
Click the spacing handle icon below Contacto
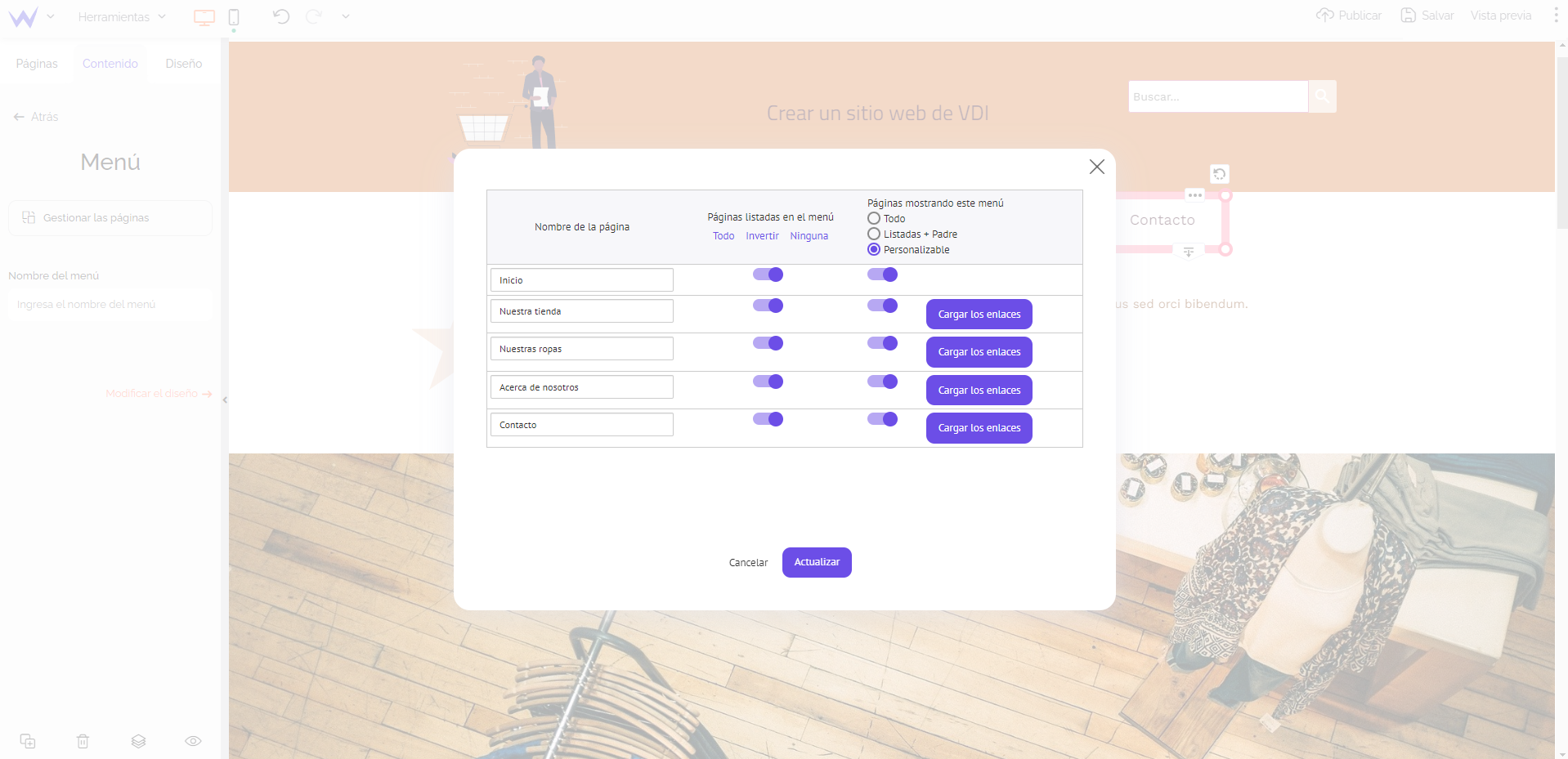point(1189,252)
